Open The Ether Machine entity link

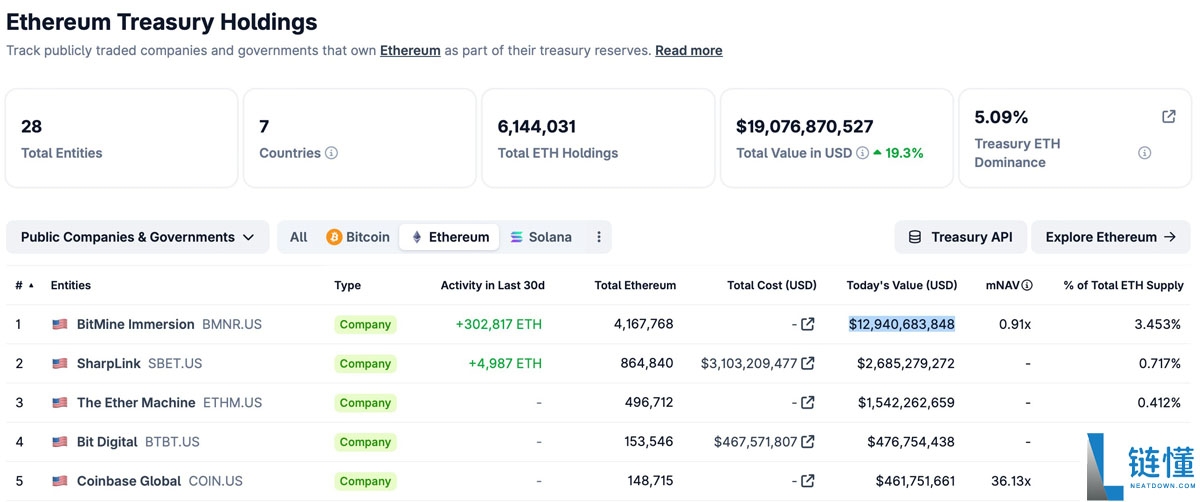click(x=136, y=402)
